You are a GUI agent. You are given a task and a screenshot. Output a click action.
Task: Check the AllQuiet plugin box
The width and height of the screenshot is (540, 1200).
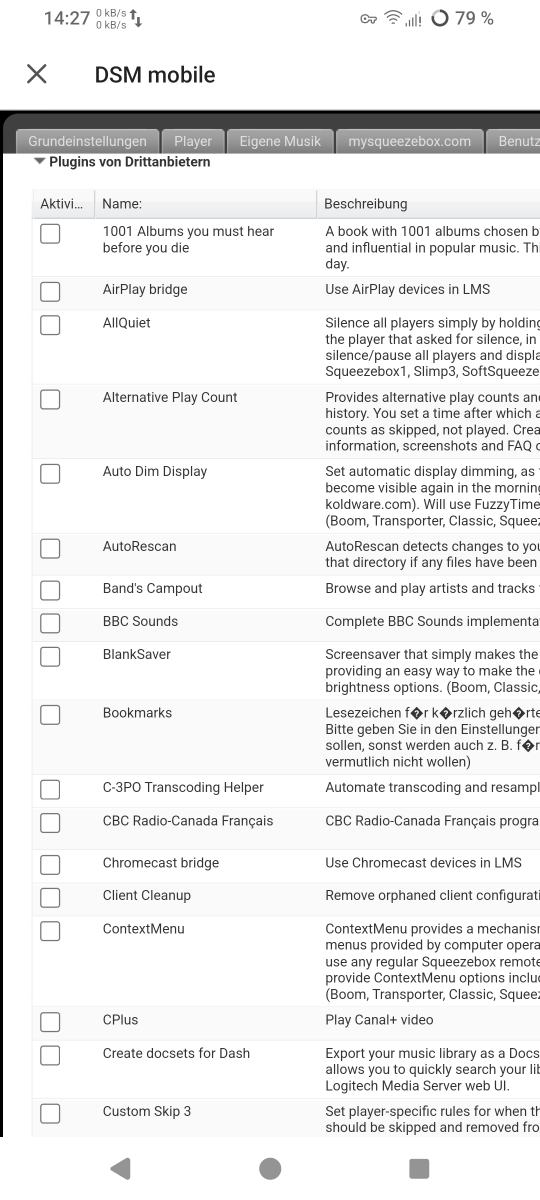(x=50, y=325)
